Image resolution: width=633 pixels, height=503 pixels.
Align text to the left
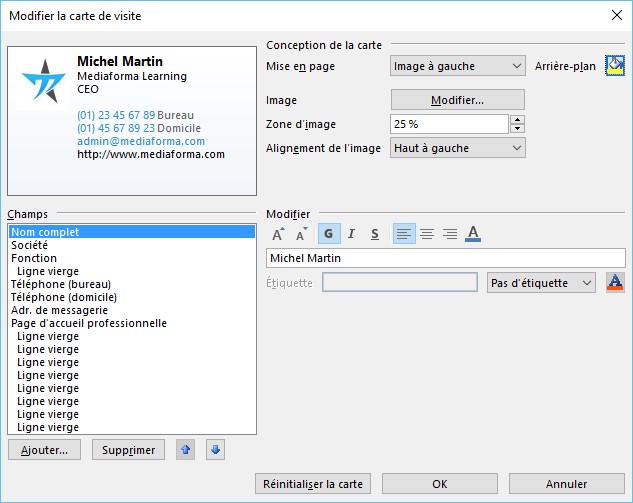tap(403, 234)
